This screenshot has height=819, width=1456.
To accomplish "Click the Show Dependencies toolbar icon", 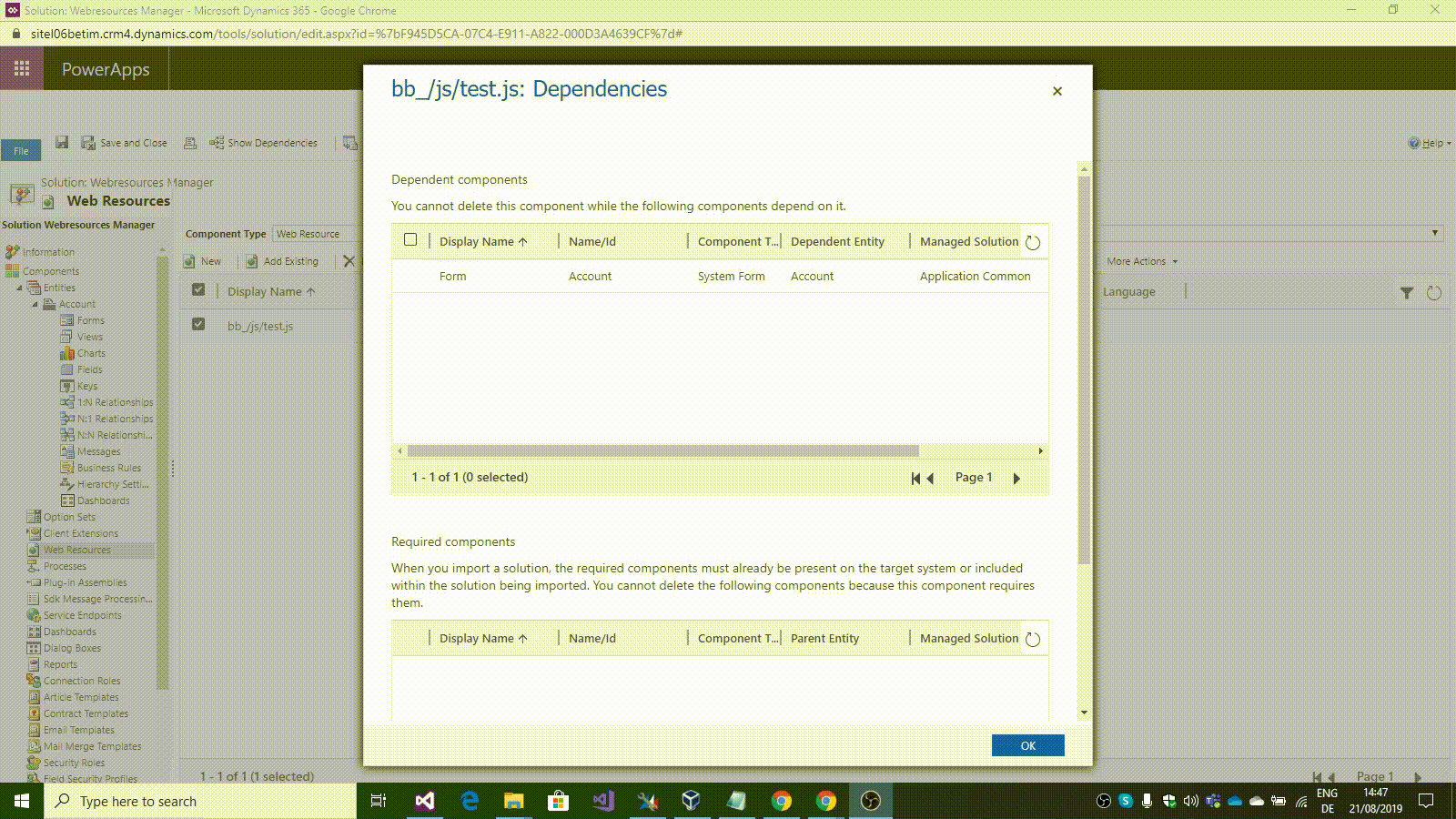I will point(217,143).
